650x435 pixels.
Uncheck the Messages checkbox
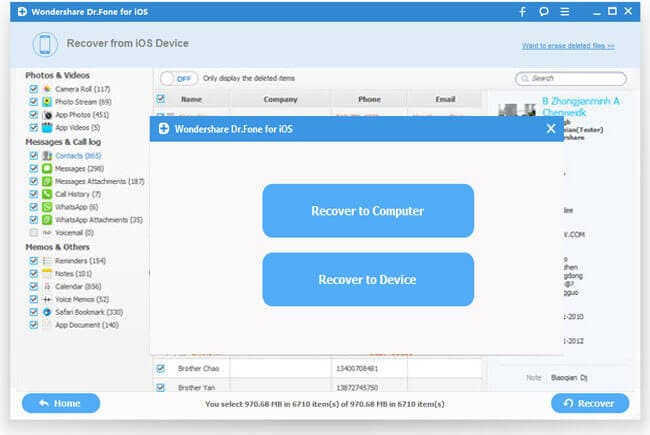point(34,168)
